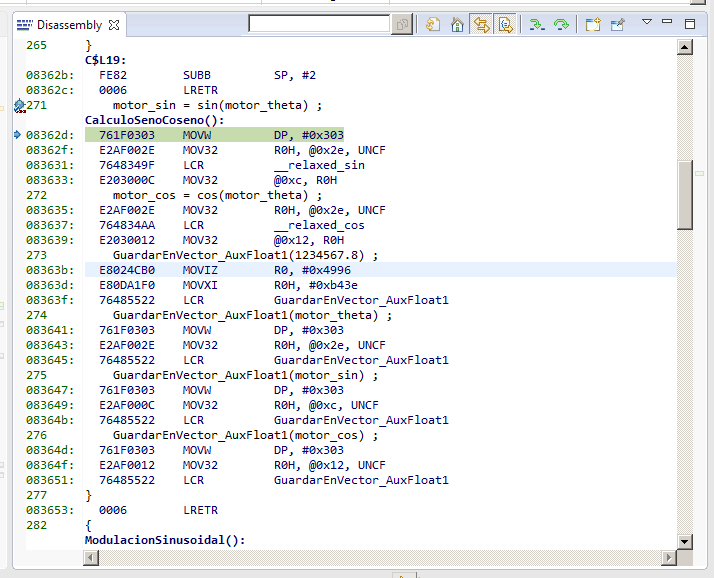Click the breakpoint marker at line 271

pyautogui.click(x=20, y=106)
